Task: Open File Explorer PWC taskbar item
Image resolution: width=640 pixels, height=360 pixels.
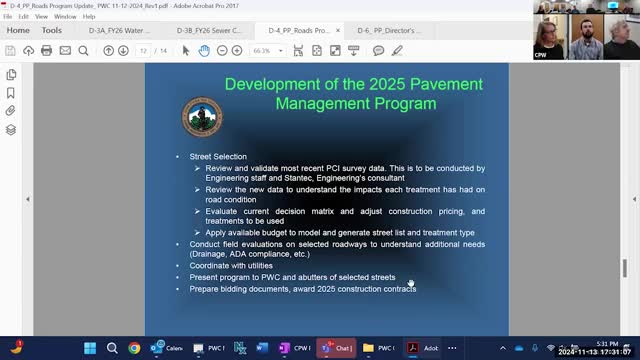Action: tap(379, 348)
